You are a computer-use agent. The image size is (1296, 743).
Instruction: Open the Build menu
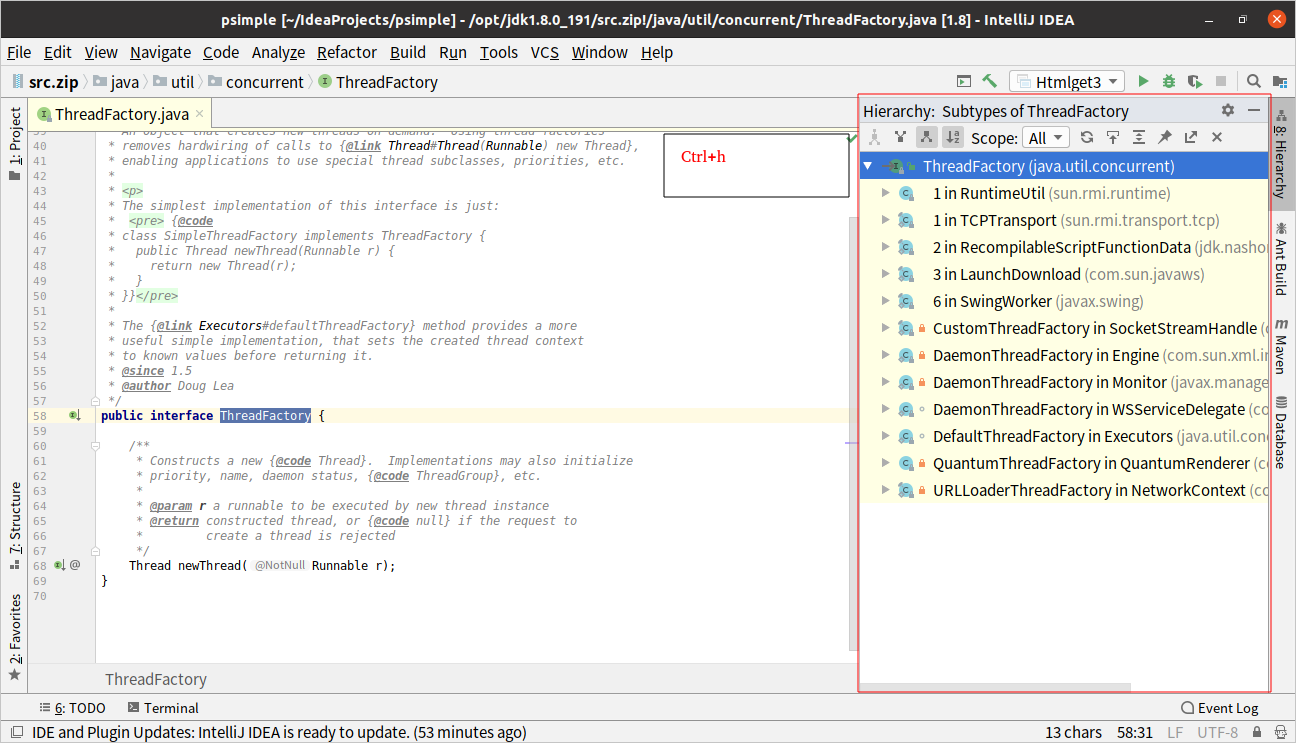coord(408,53)
